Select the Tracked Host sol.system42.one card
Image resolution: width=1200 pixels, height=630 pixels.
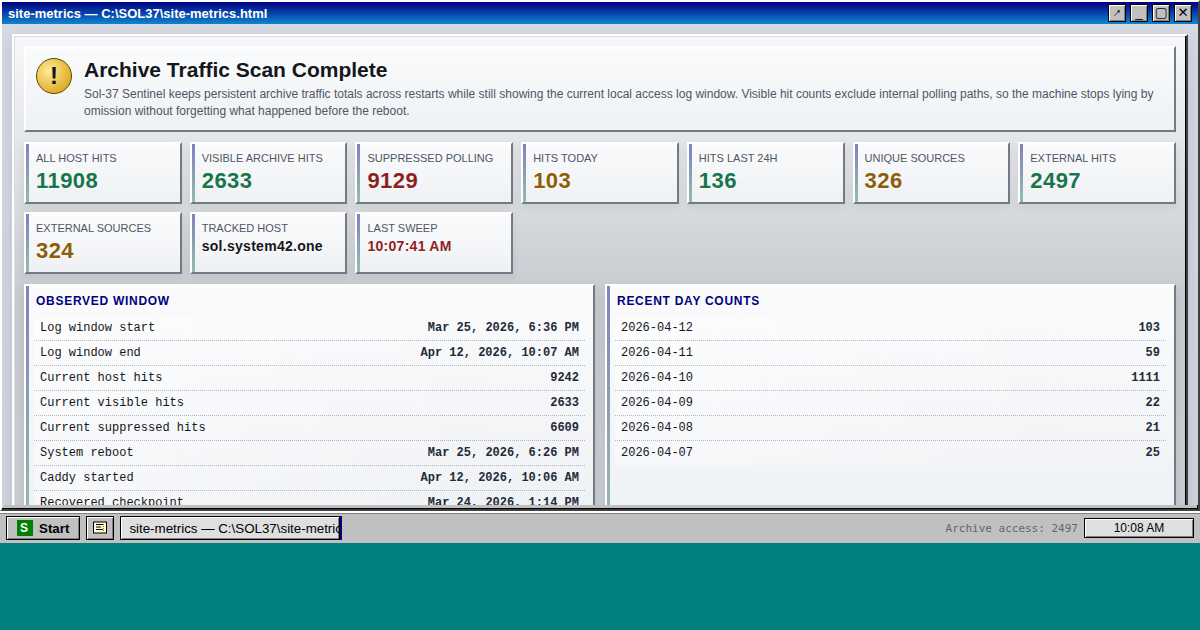pos(269,243)
